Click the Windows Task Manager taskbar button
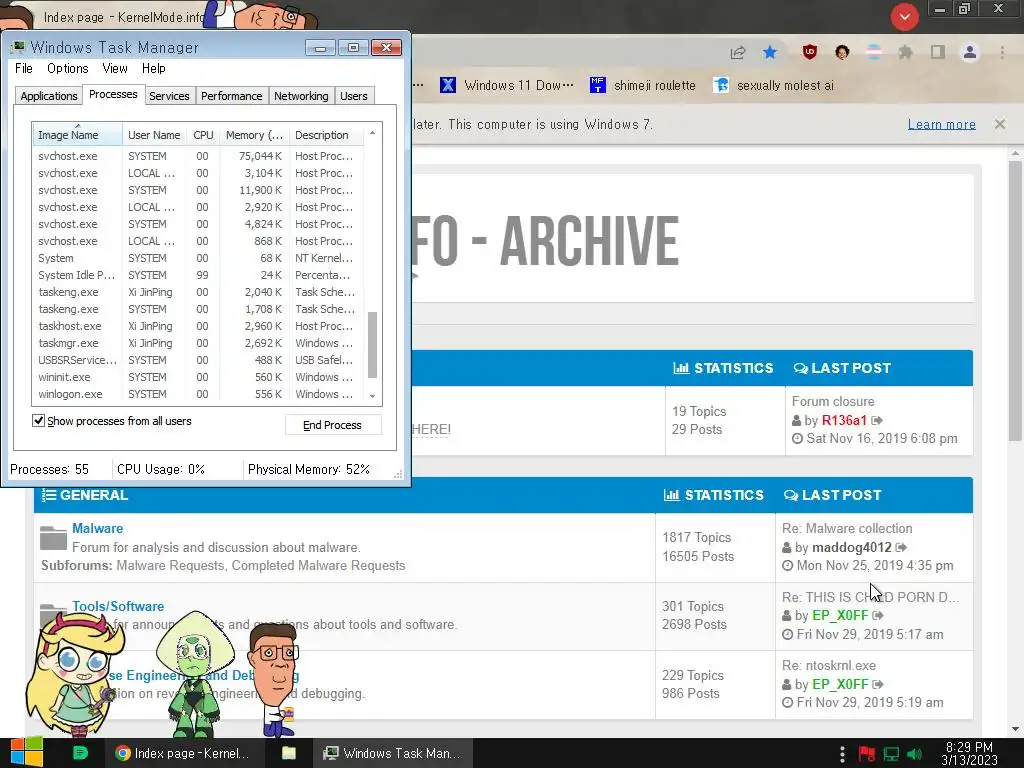Viewport: 1024px width, 768px height. pos(392,753)
